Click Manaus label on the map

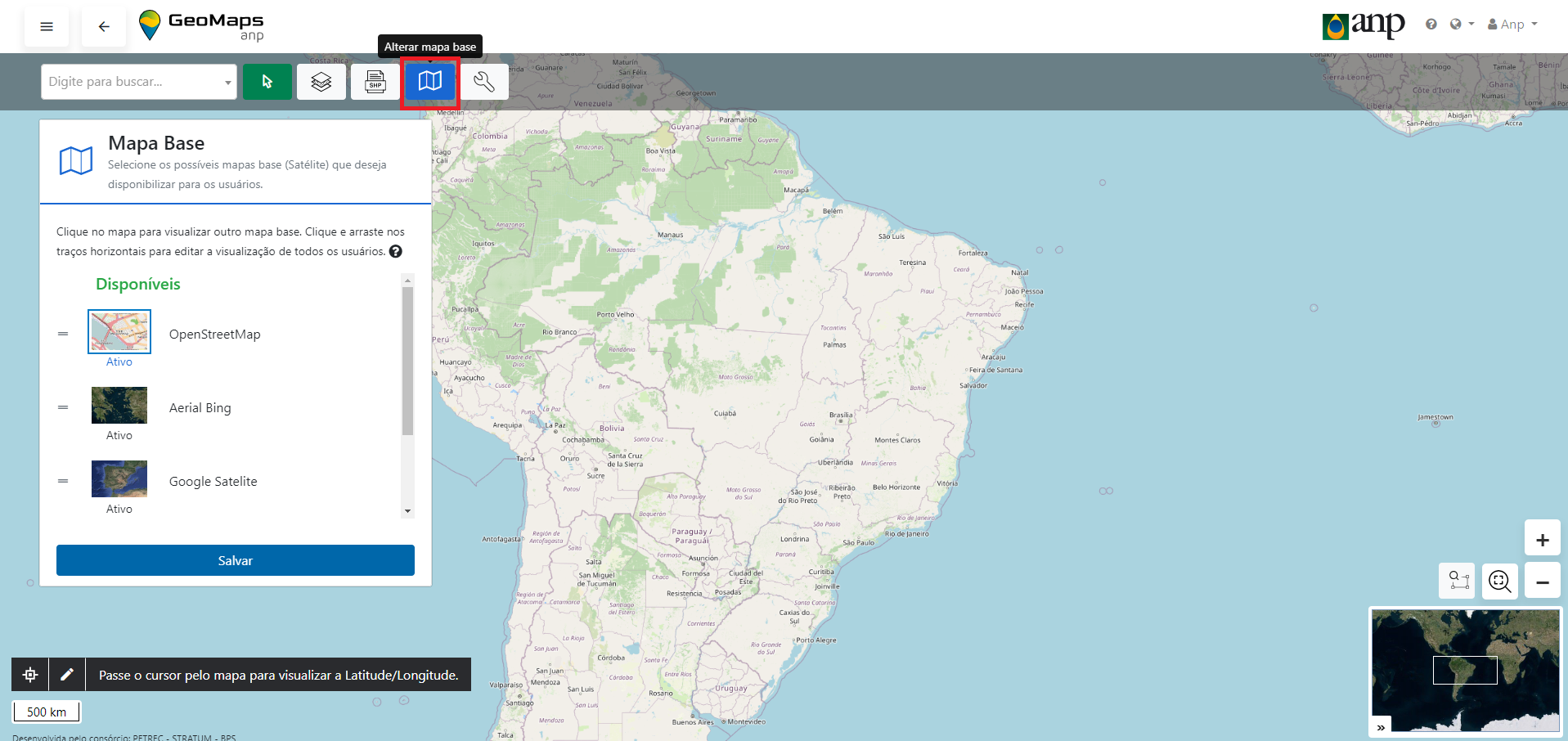670,235
